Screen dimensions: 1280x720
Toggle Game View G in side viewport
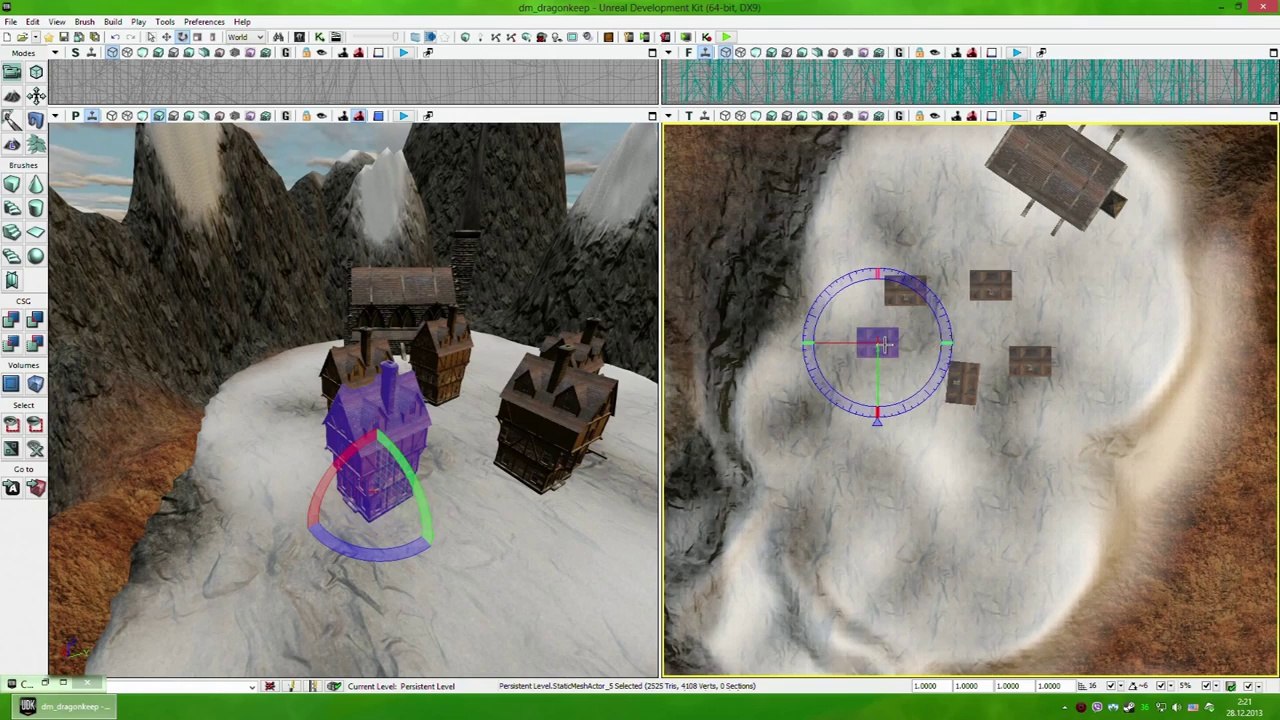[x=285, y=53]
